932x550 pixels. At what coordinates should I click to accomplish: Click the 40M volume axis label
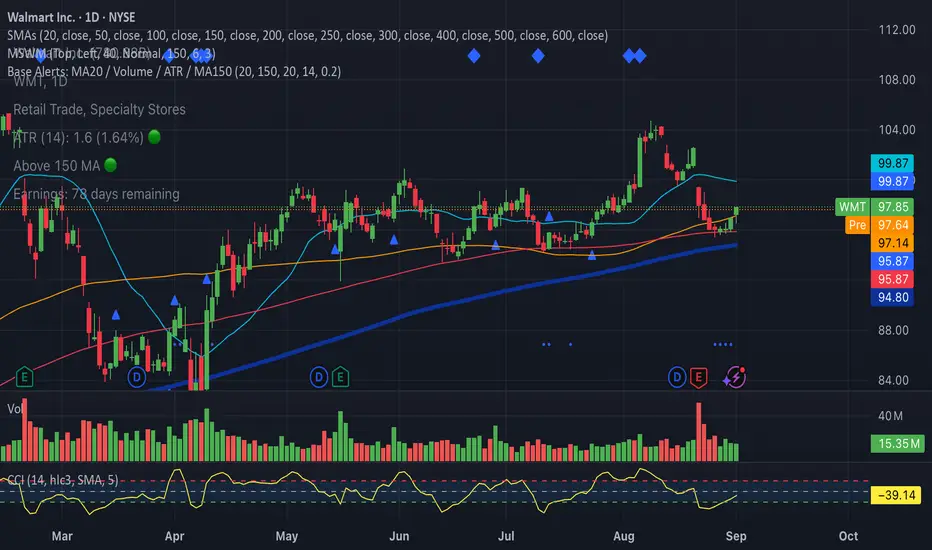point(890,416)
